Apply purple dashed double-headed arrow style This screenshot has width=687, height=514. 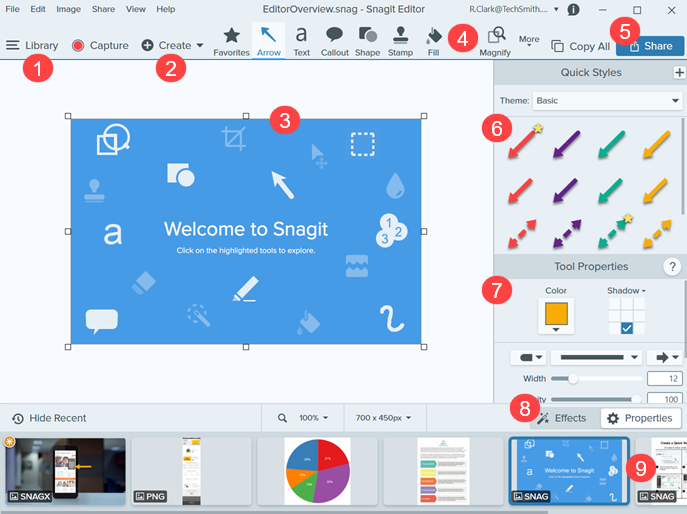(x=567, y=234)
